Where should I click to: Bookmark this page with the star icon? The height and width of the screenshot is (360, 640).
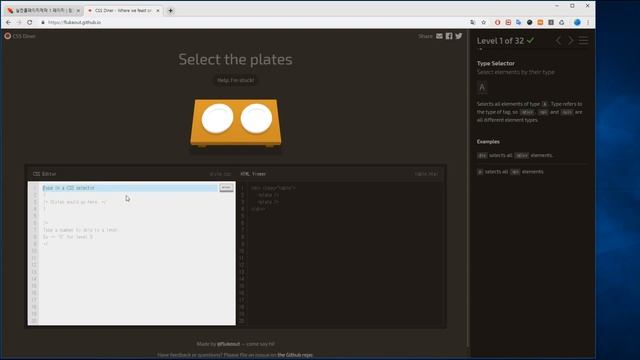click(x=484, y=22)
